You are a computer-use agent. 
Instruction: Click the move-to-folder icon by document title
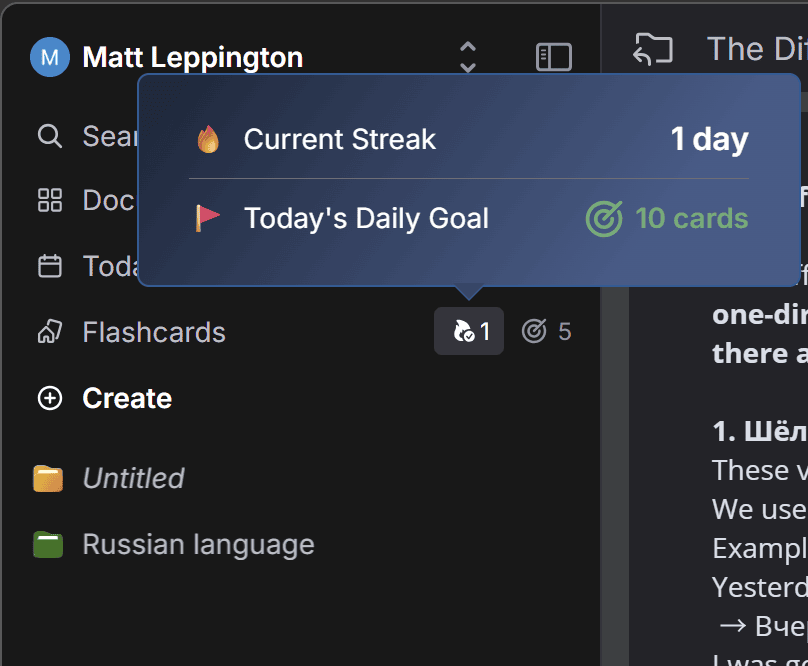[653, 49]
